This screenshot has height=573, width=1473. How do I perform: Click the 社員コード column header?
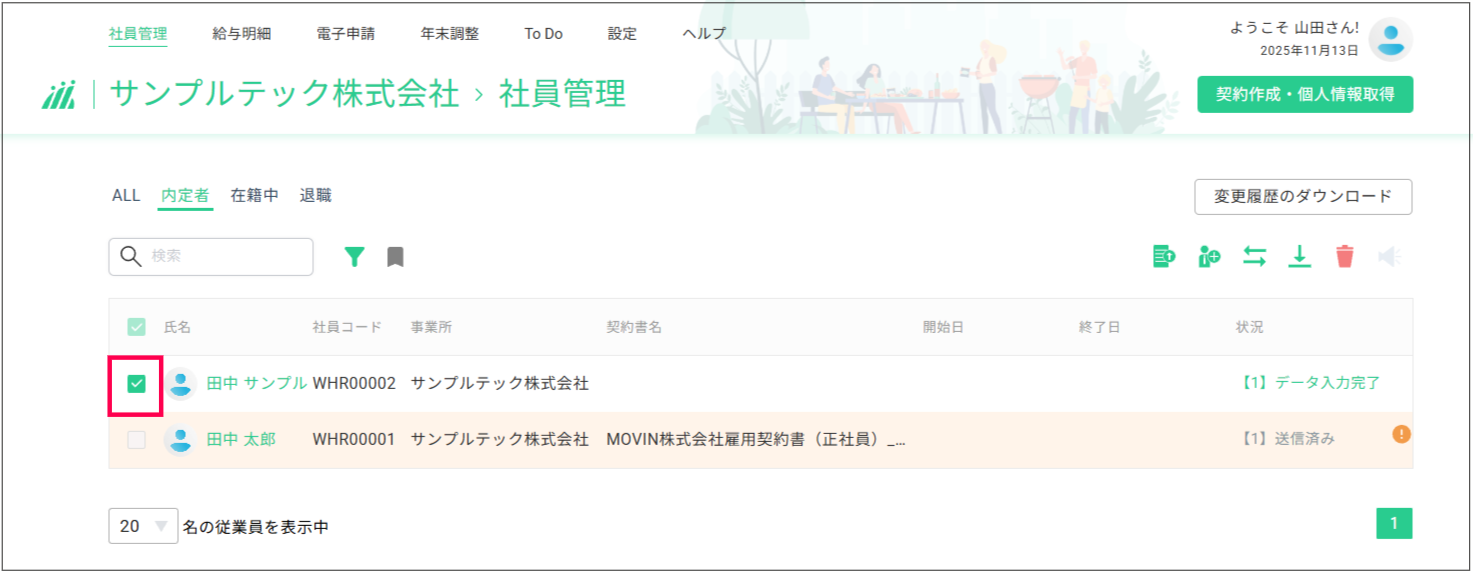click(347, 327)
